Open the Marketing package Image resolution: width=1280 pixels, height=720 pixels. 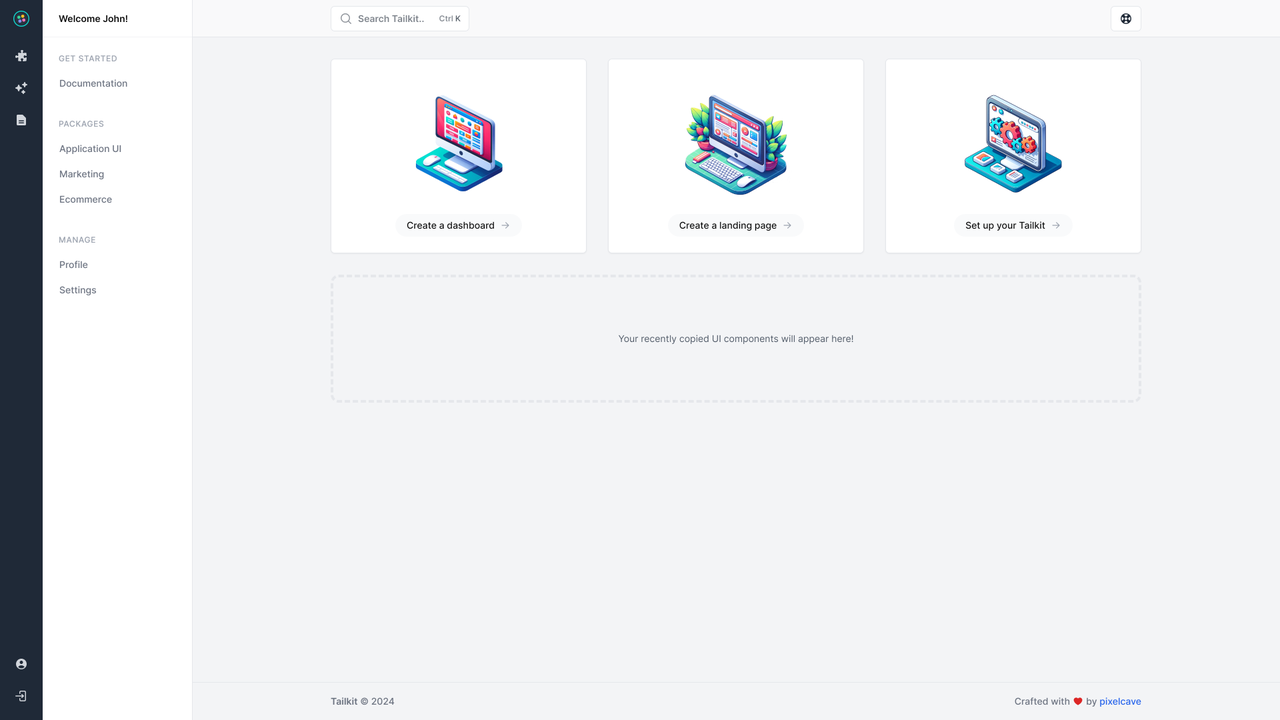[x=81, y=174]
